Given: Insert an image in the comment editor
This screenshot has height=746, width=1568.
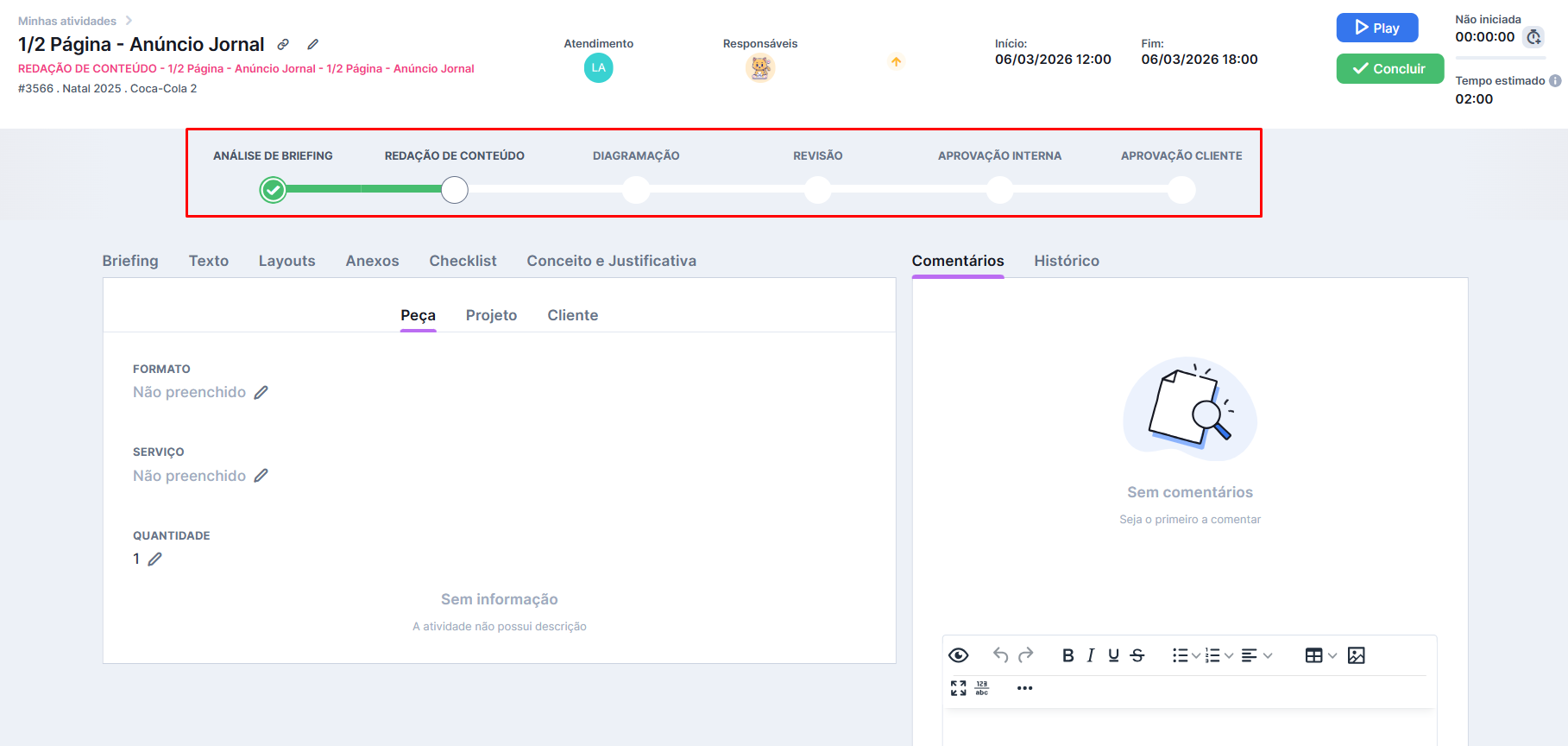Looking at the screenshot, I should click(x=1356, y=655).
